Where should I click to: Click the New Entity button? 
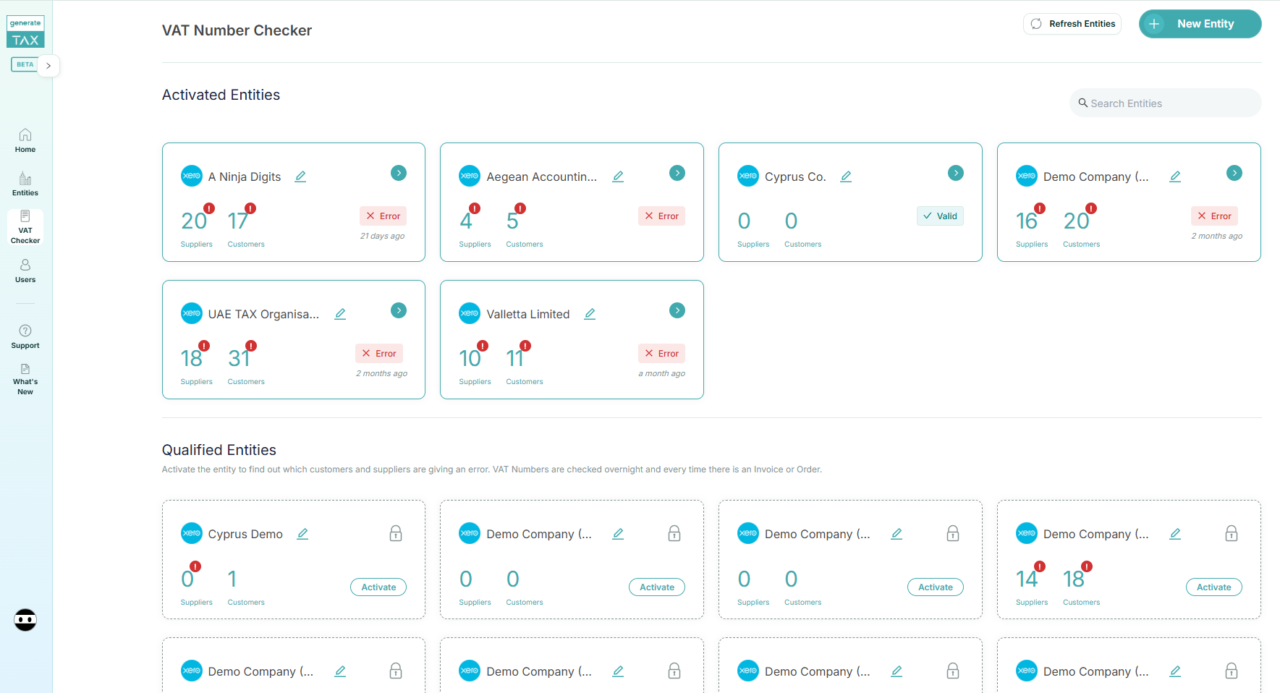pyautogui.click(x=1199, y=23)
